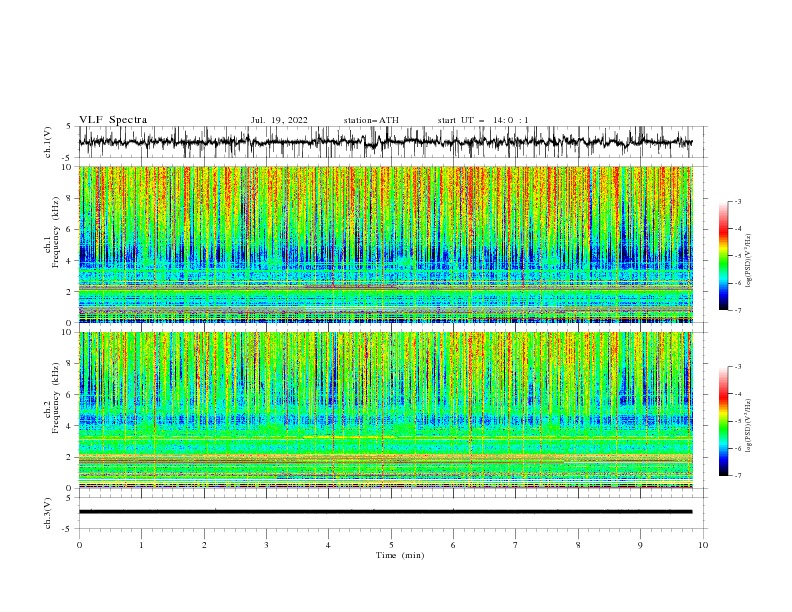Click time axis tick label "9"
The width and height of the screenshot is (792, 612).
(640, 545)
